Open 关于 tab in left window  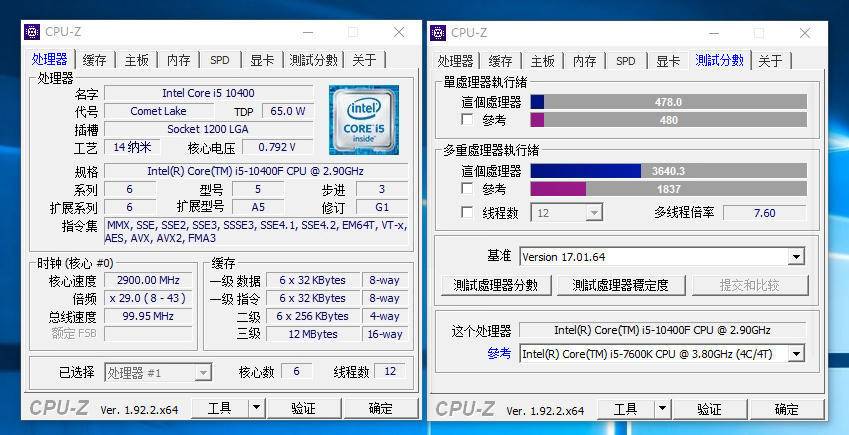point(364,60)
